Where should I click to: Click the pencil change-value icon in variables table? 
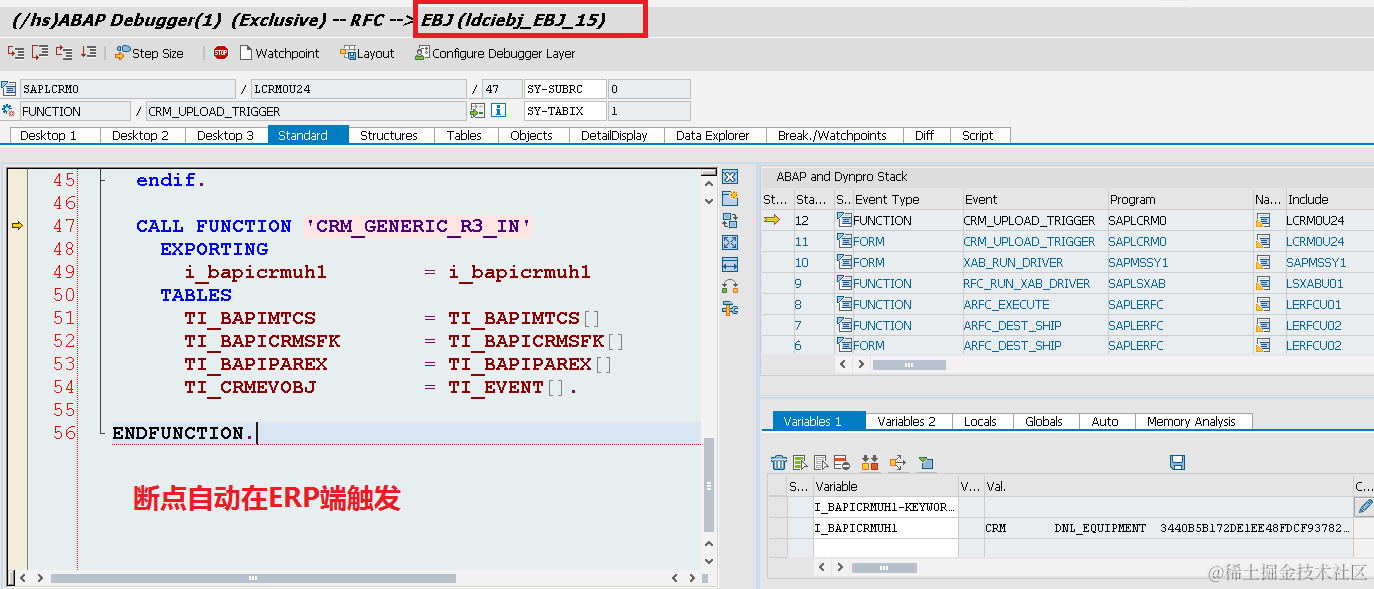1364,507
